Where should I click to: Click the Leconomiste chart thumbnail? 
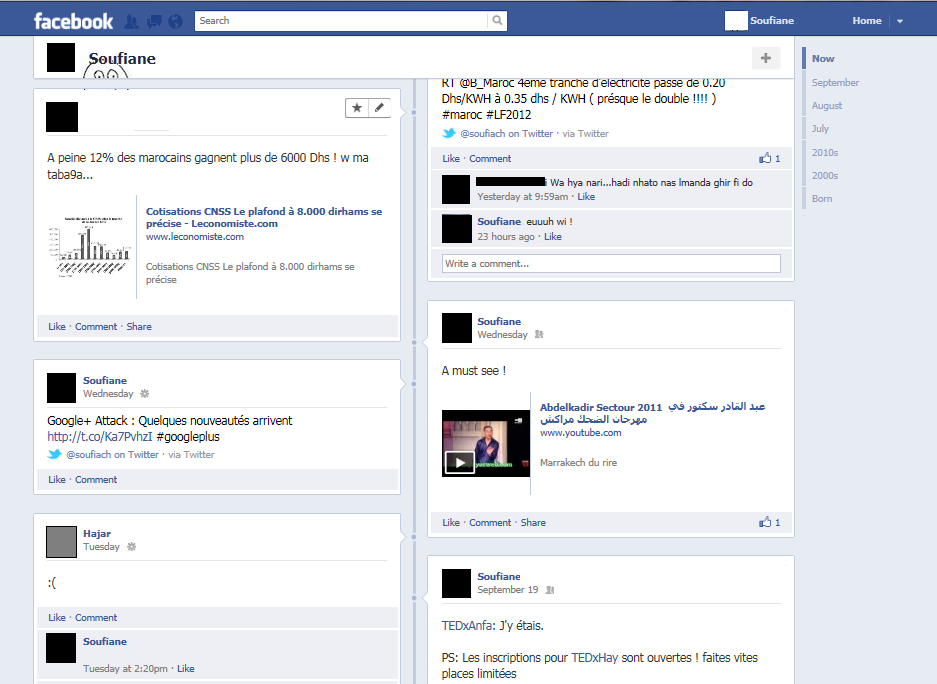tap(89, 245)
